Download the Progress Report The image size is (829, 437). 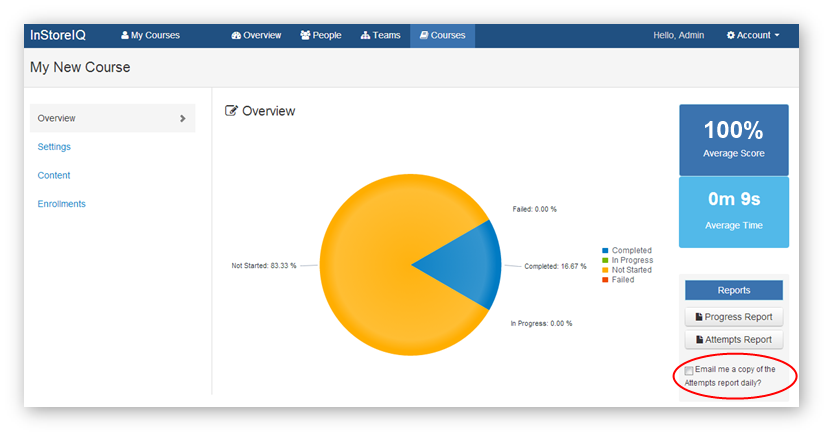click(733, 317)
